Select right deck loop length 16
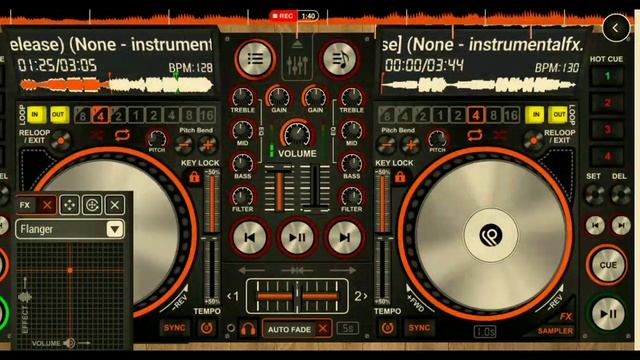640x360 pixels. coord(511,115)
